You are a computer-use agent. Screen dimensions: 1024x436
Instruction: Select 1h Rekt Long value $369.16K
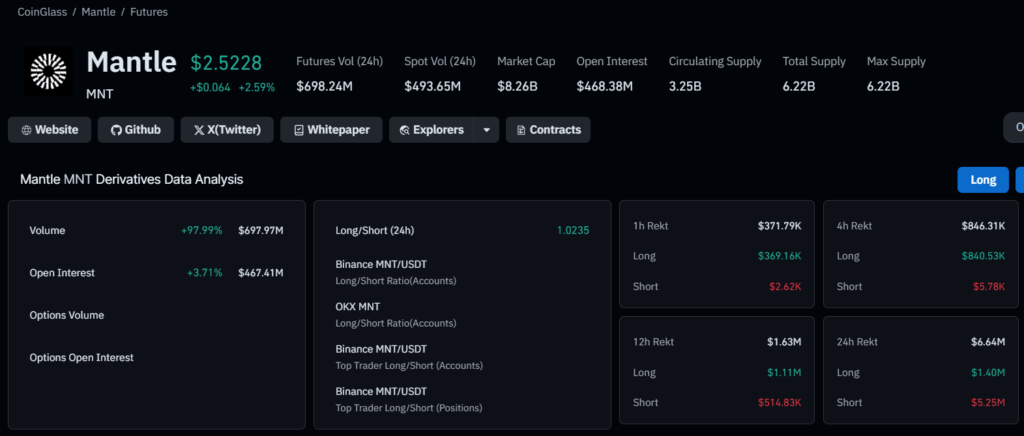779,256
